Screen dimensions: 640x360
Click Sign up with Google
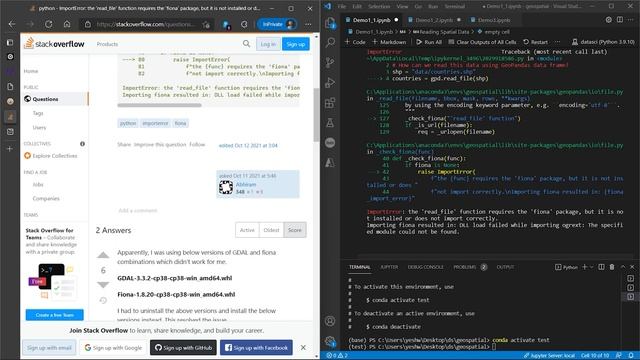(113, 348)
